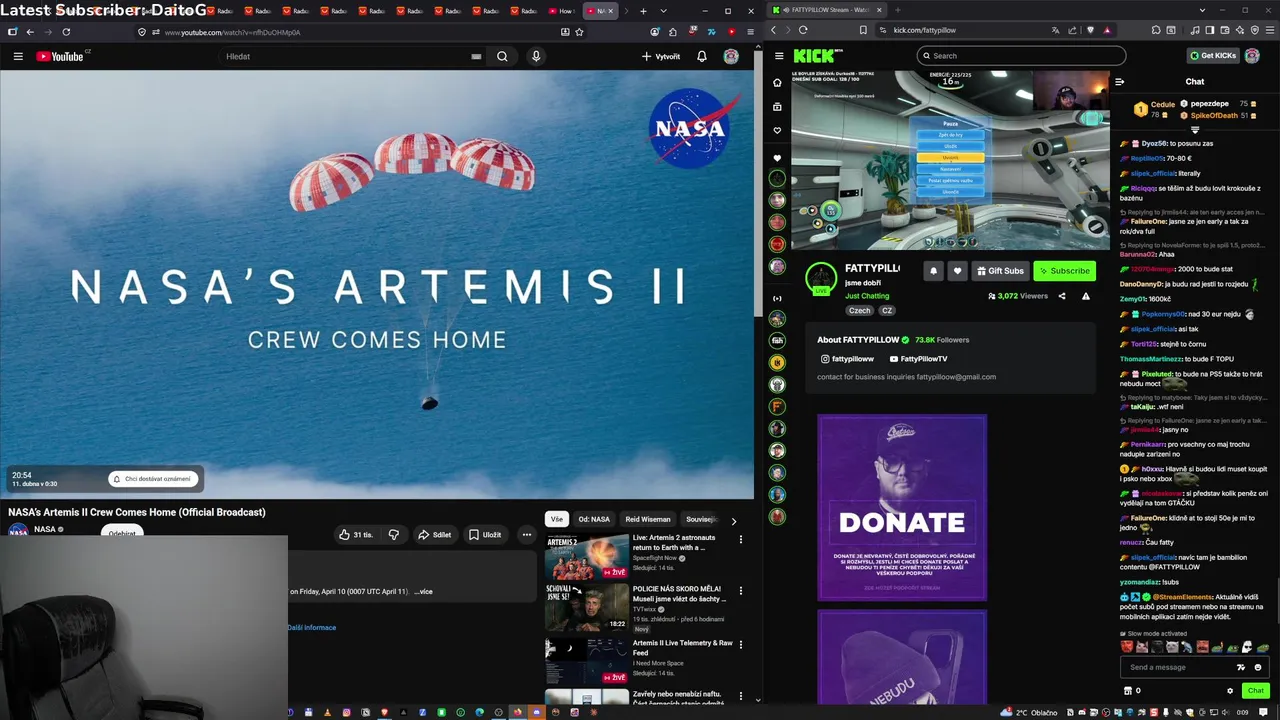The image size is (1280, 720).
Task: Open the YouTube hamburger guide menu
Action: click(18, 56)
